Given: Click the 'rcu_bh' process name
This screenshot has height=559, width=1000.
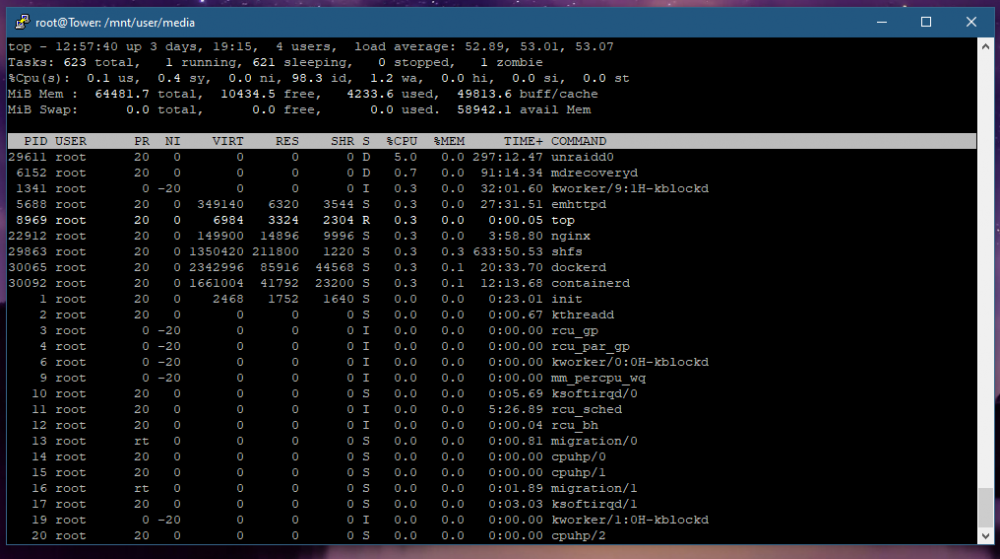Looking at the screenshot, I should tap(575, 426).
